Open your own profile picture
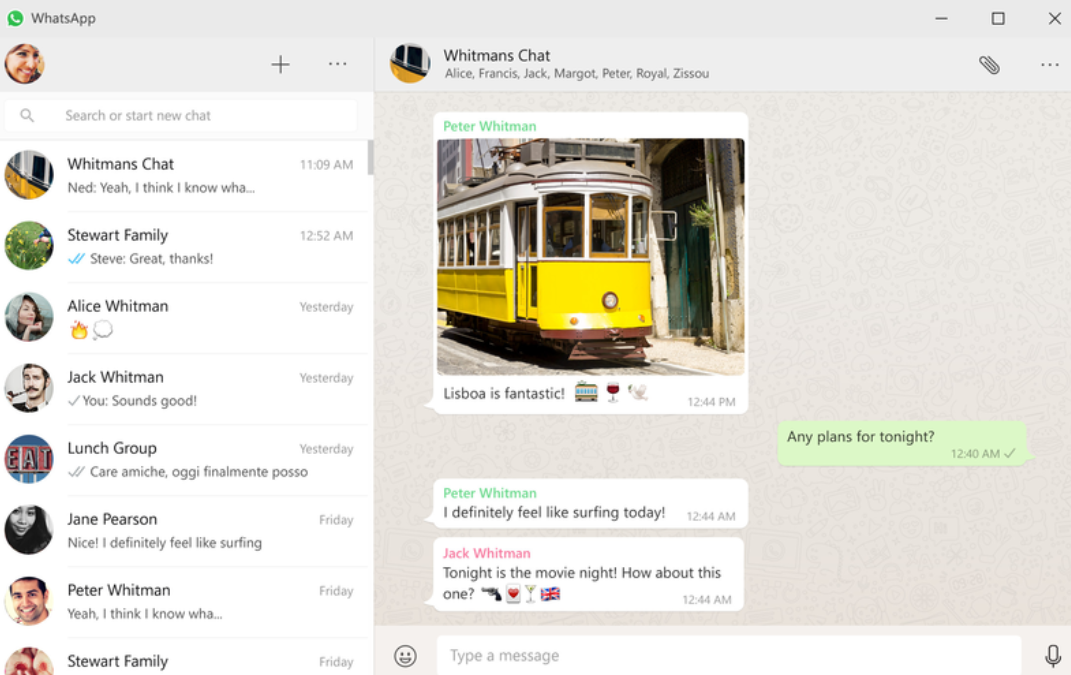 25,64
